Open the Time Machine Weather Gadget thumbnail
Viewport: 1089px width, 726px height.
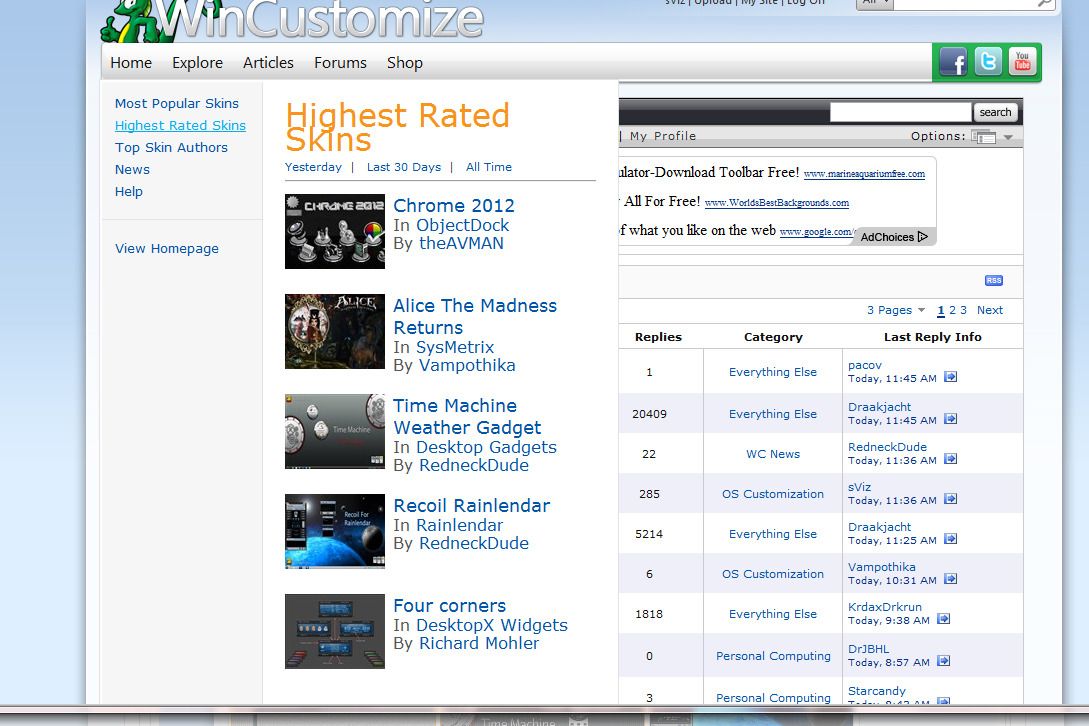click(335, 431)
